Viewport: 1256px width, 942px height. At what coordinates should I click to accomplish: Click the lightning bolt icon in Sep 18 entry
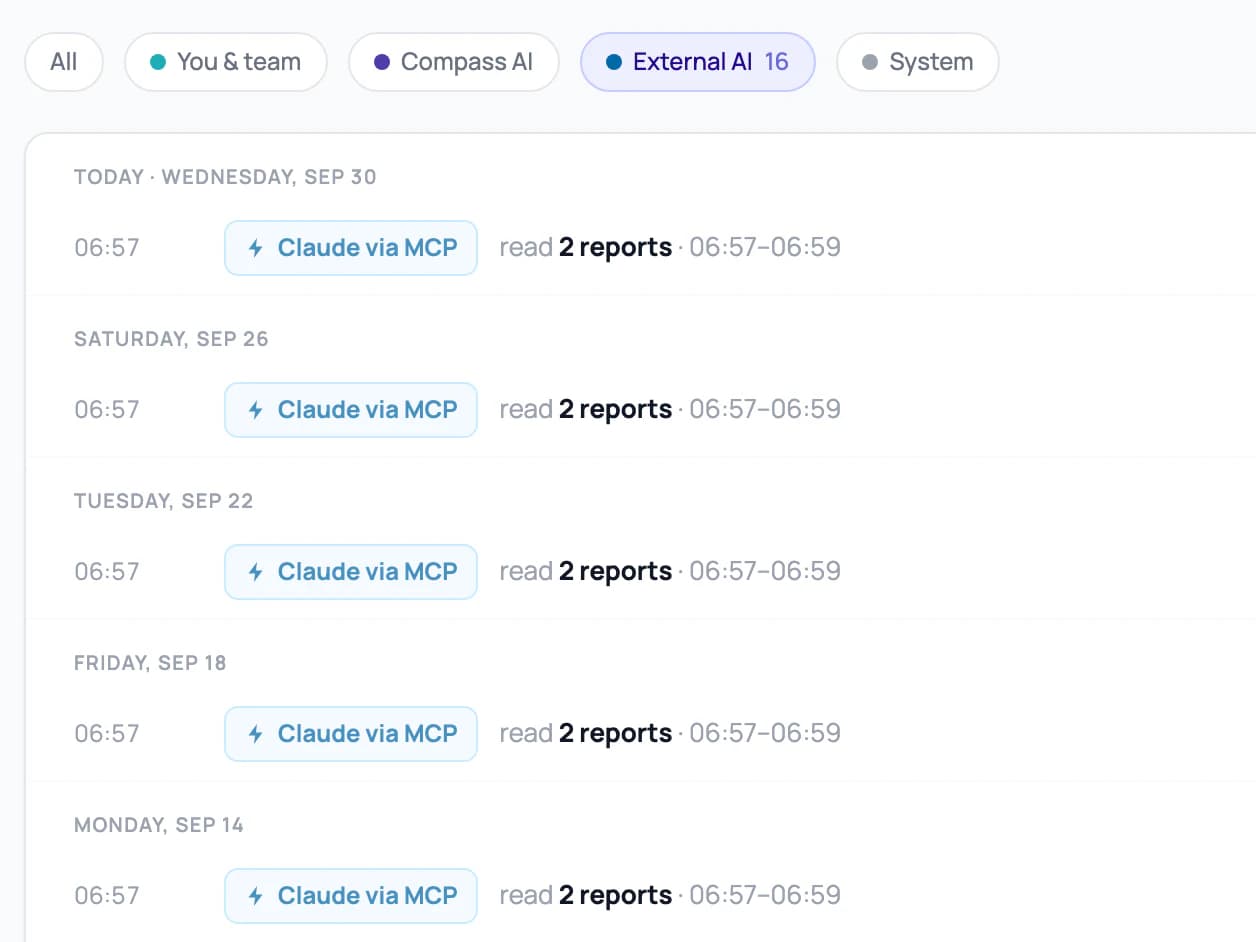click(256, 733)
